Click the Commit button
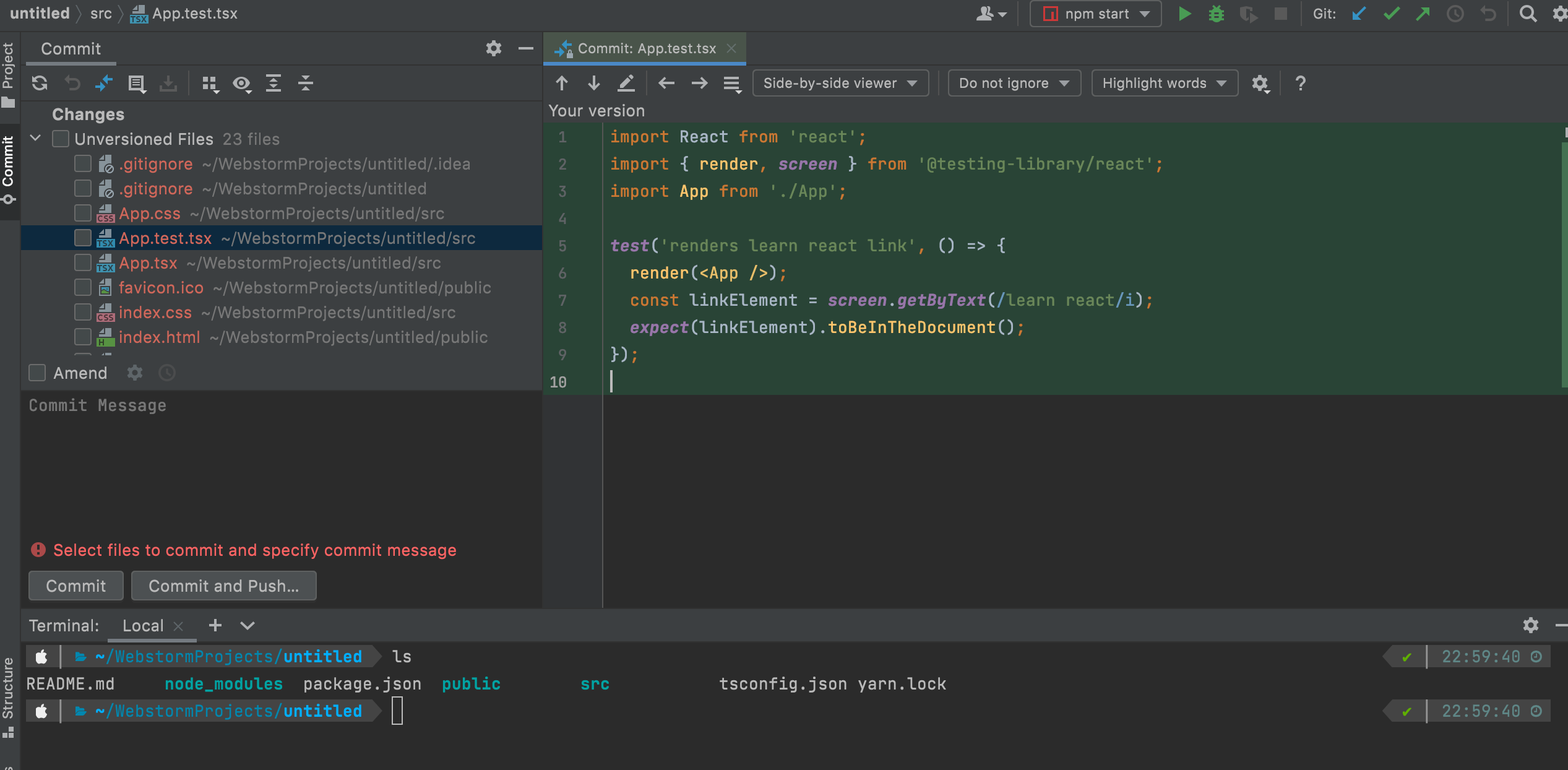 [75, 586]
